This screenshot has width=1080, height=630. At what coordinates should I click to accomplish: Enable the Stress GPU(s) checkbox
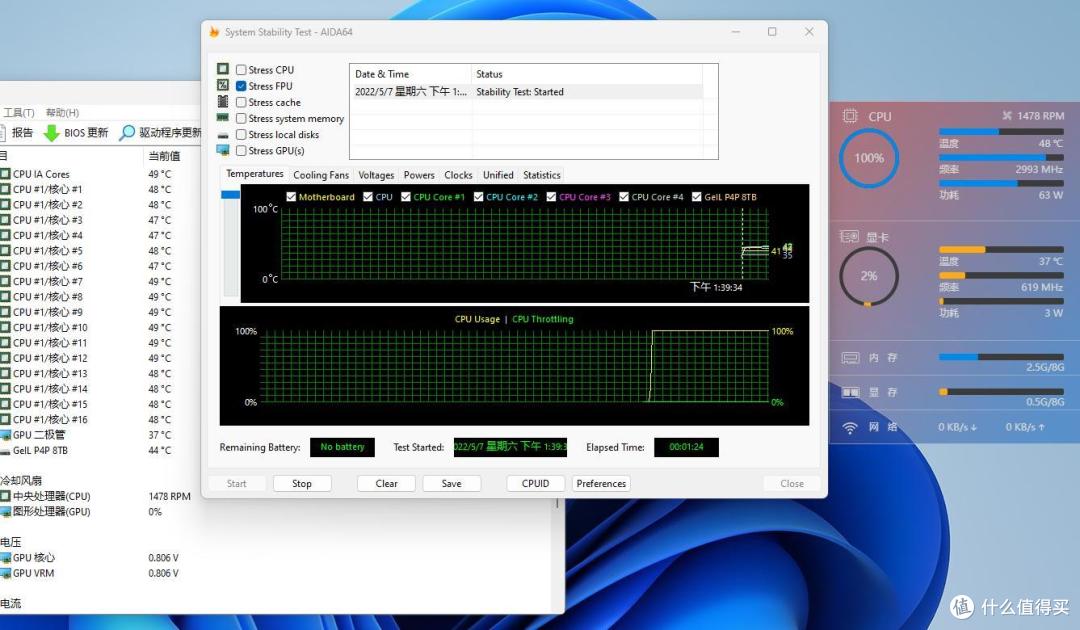(x=241, y=151)
